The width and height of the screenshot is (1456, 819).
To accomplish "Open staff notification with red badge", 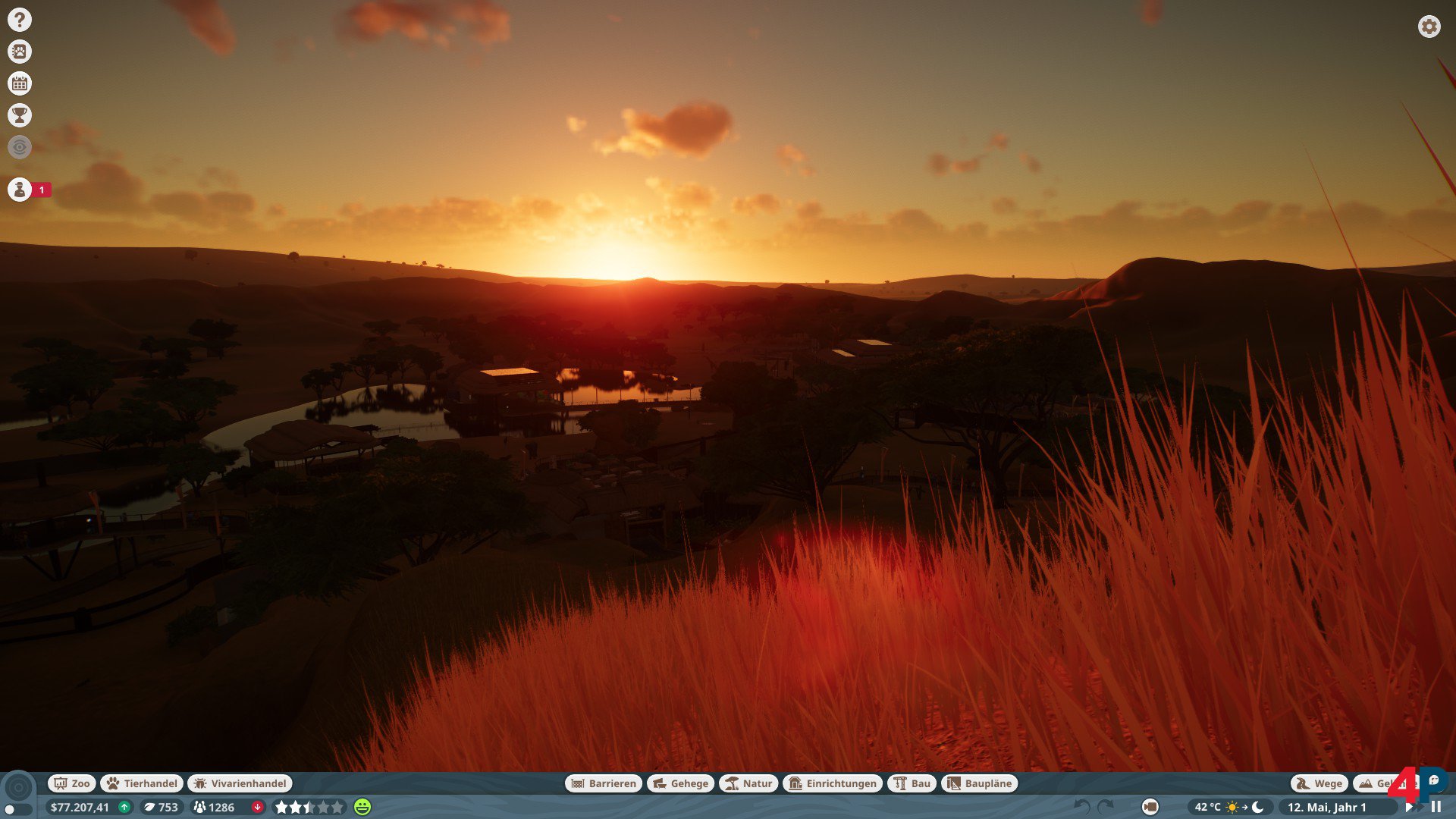I will coord(20,190).
